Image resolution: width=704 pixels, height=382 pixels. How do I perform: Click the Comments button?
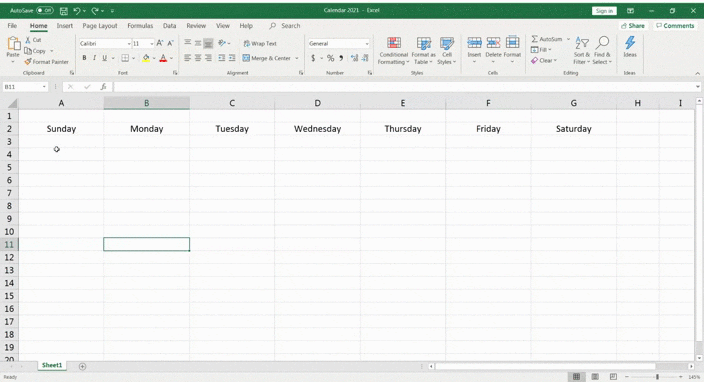coord(675,26)
